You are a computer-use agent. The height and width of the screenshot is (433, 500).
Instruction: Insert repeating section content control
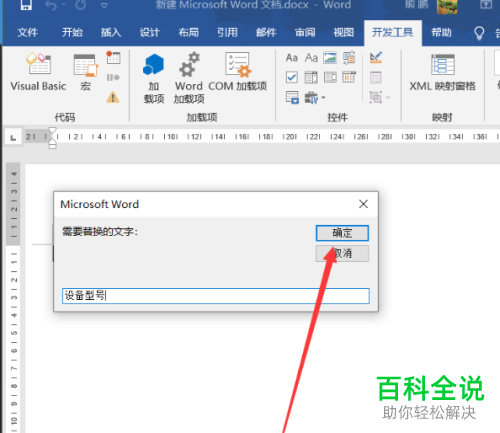292,98
